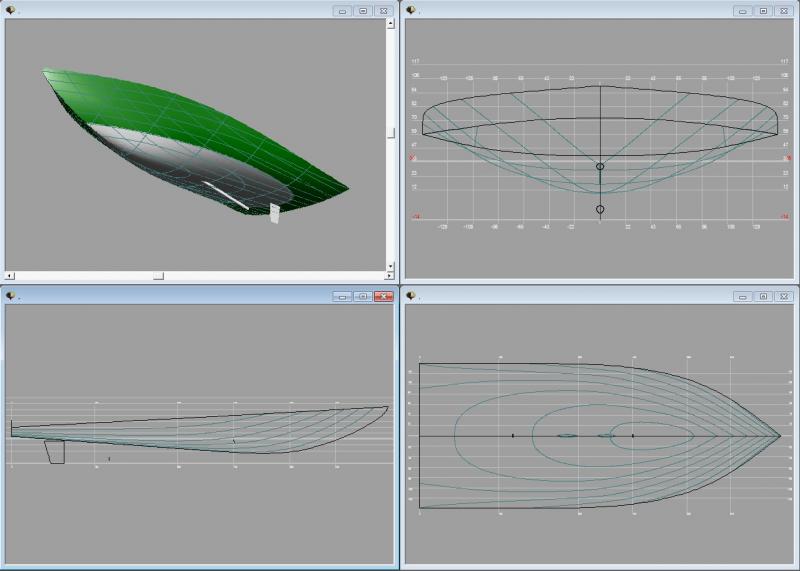Close the top-down waterlines plan window
The image size is (800, 571).
pos(784,297)
